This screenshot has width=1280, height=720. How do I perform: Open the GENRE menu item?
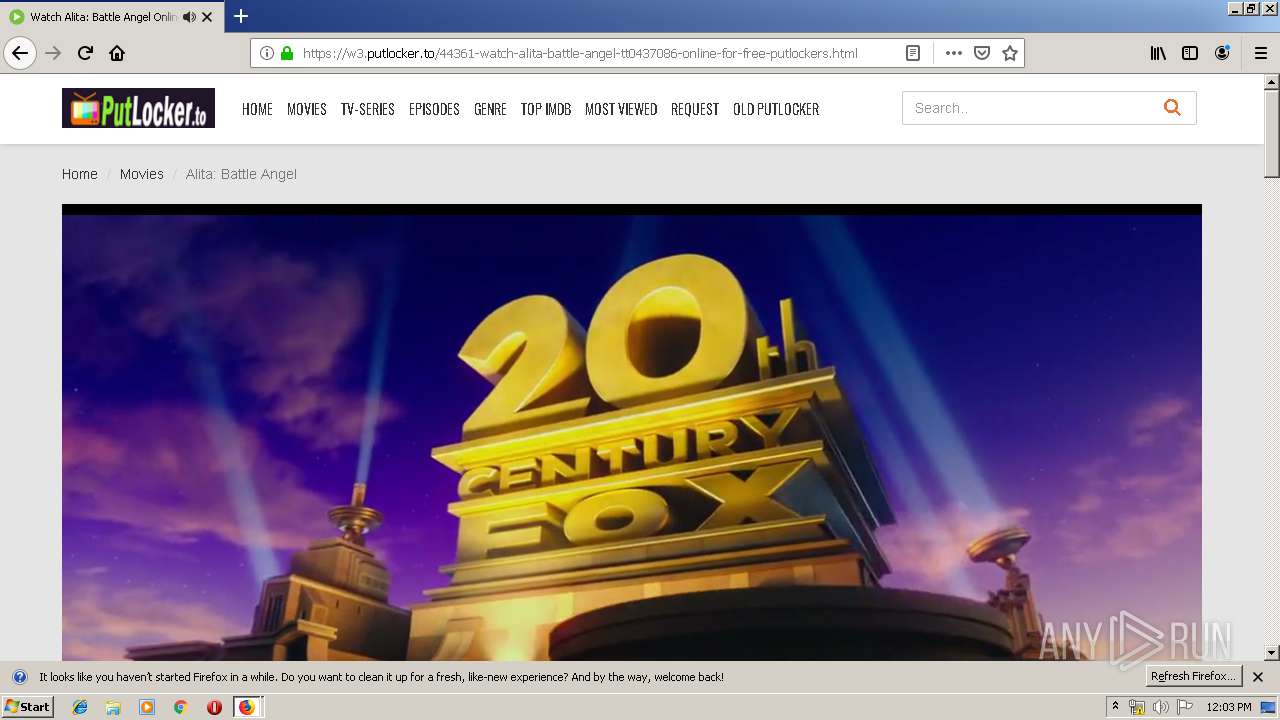point(490,109)
